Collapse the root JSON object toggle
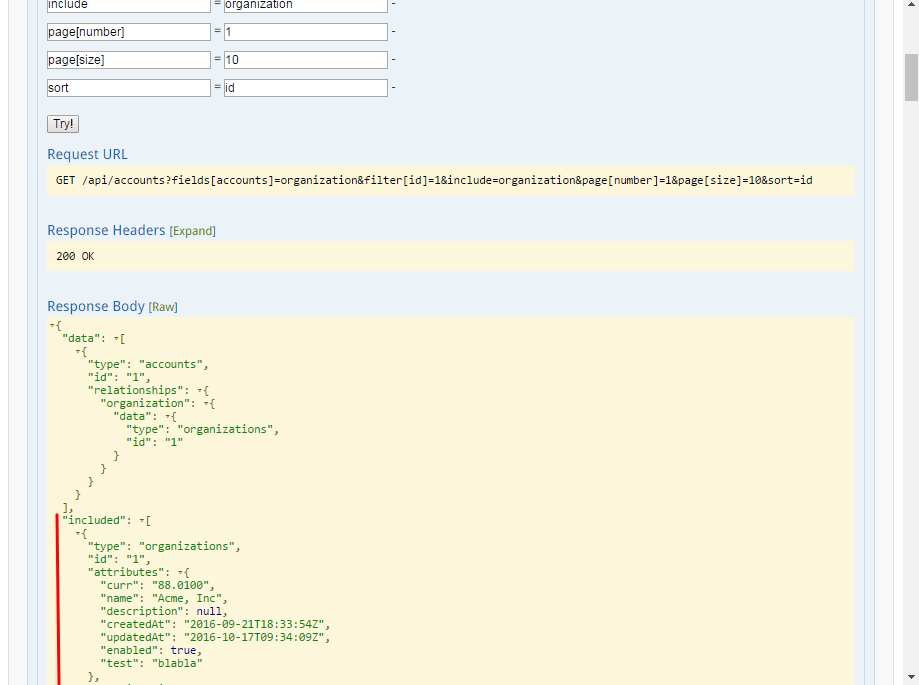The height and width of the screenshot is (685, 919). (x=52, y=326)
